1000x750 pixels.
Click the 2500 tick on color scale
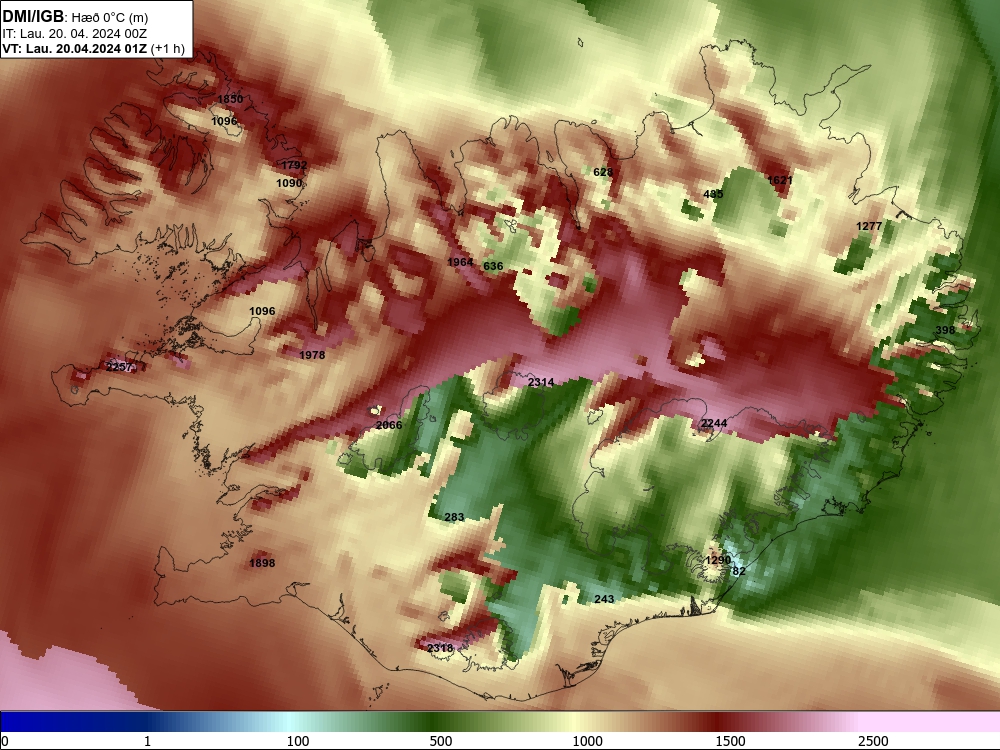click(873, 741)
